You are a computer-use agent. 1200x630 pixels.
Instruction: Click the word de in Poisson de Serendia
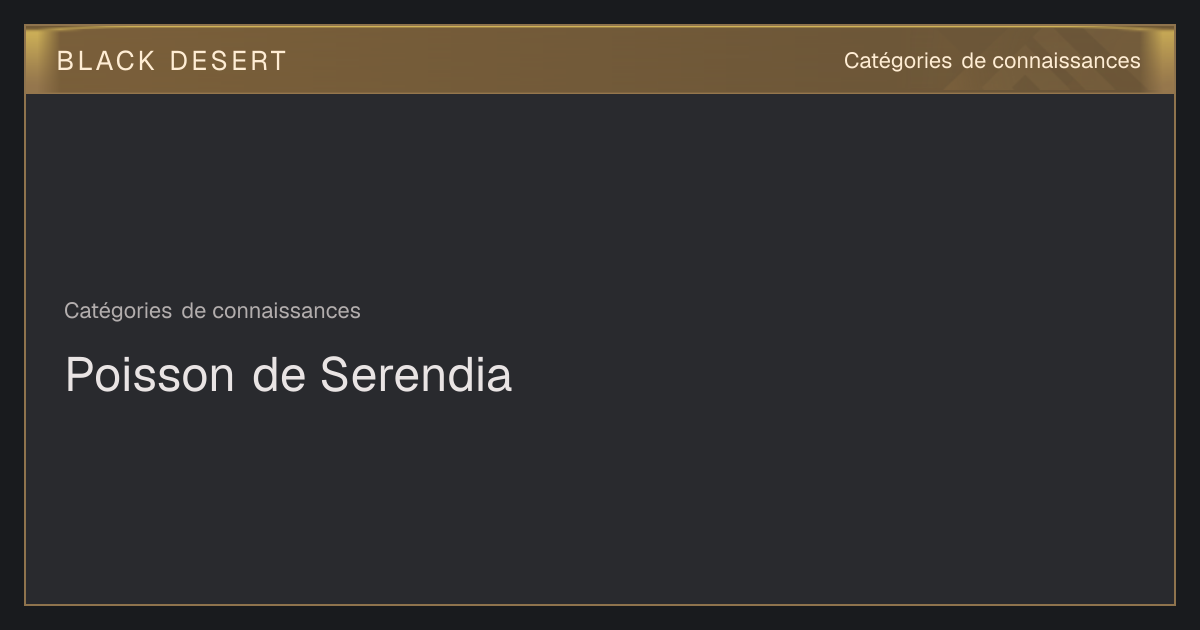click(278, 375)
